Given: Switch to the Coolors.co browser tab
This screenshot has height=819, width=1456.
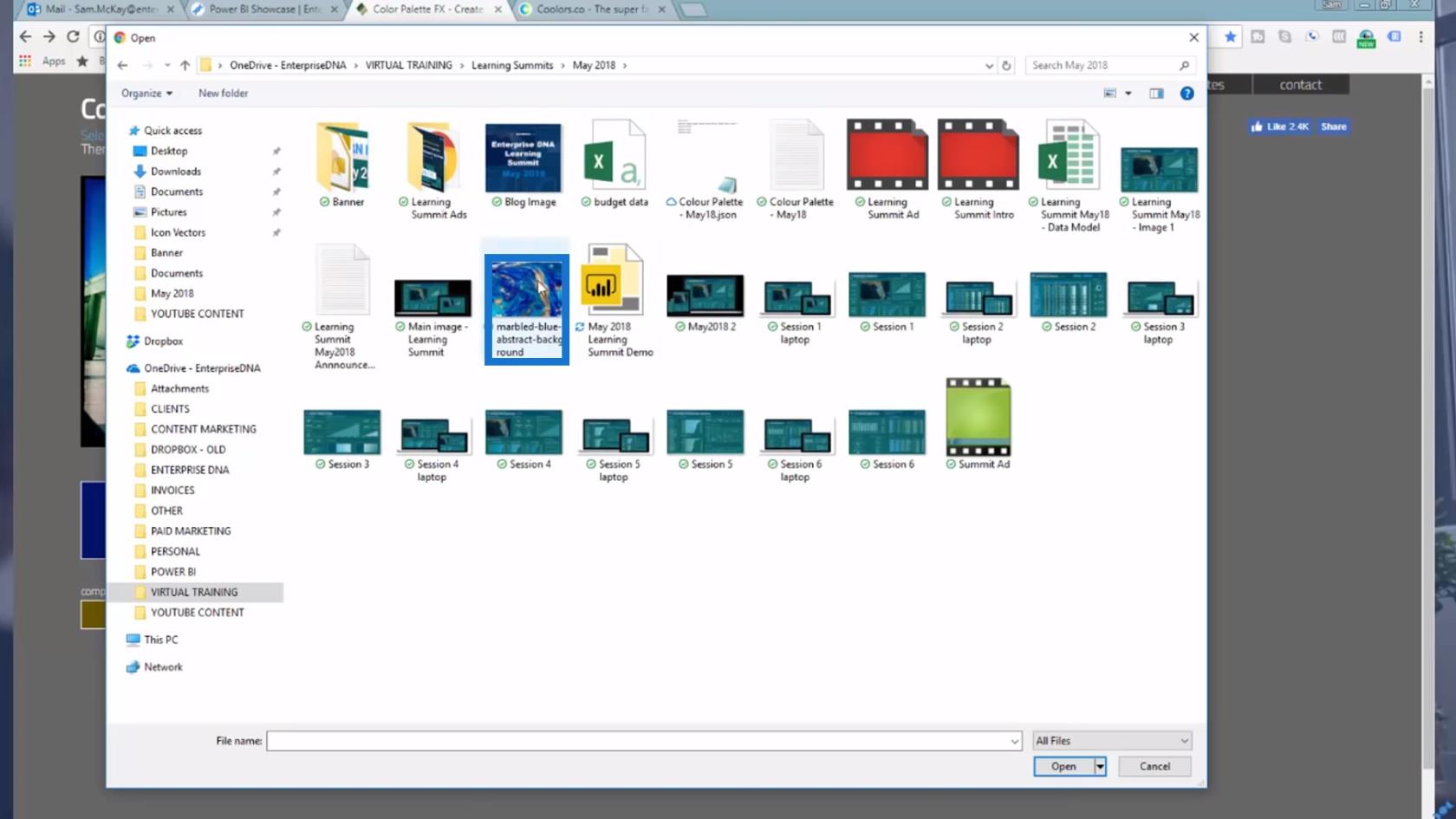Looking at the screenshot, I should pos(592,10).
